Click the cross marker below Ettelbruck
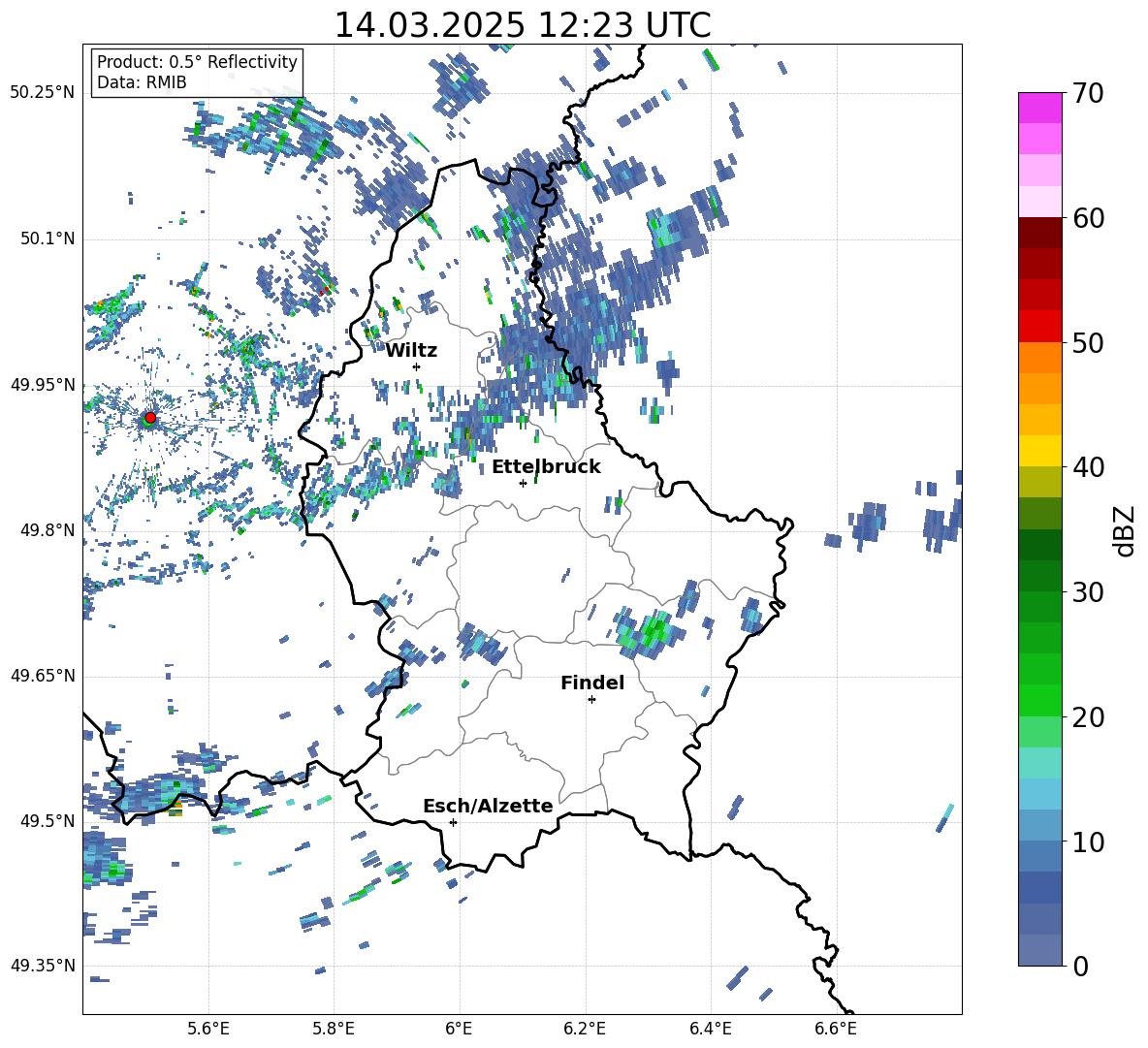This screenshot has width=1148, height=1048. [x=523, y=483]
